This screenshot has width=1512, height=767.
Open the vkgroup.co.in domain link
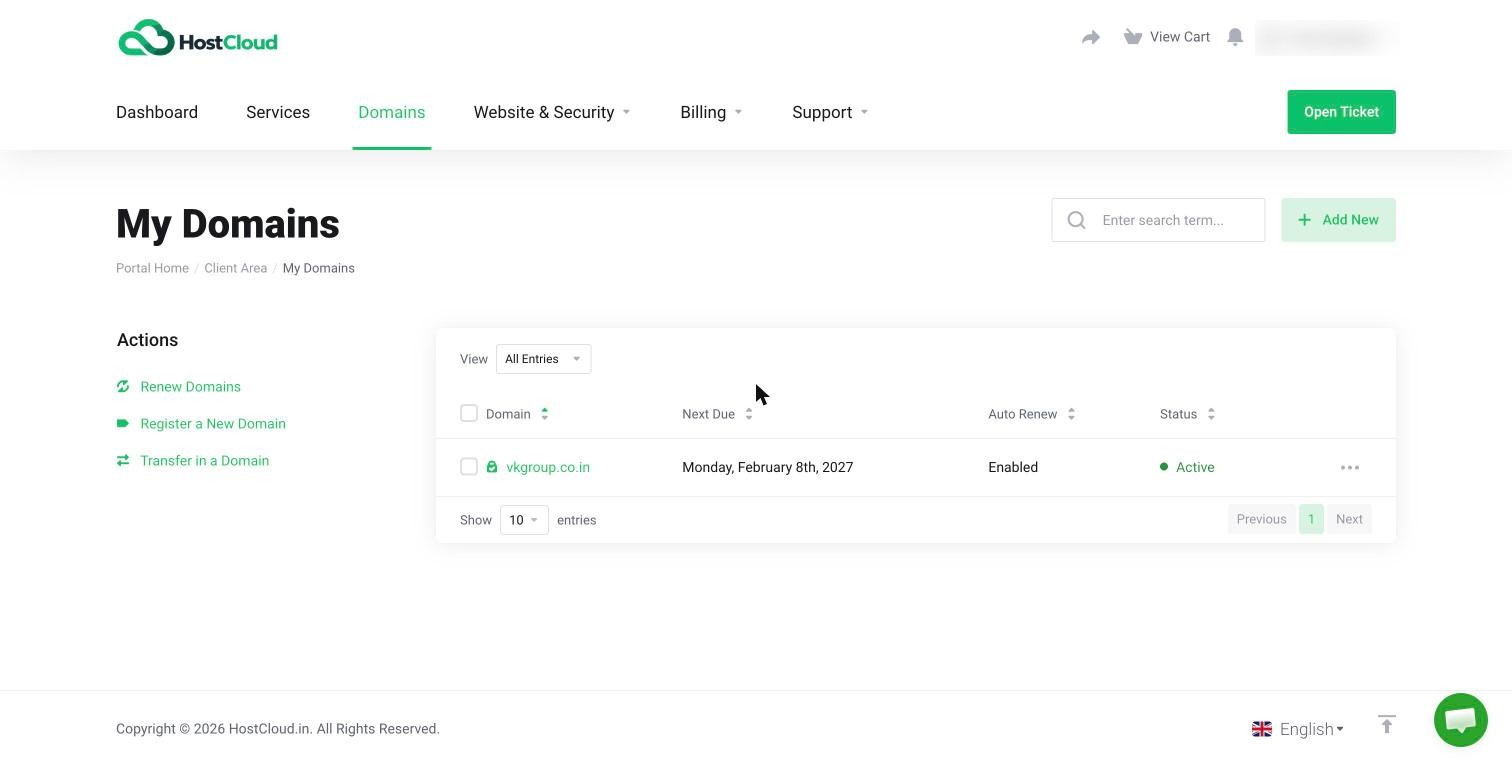coord(548,467)
